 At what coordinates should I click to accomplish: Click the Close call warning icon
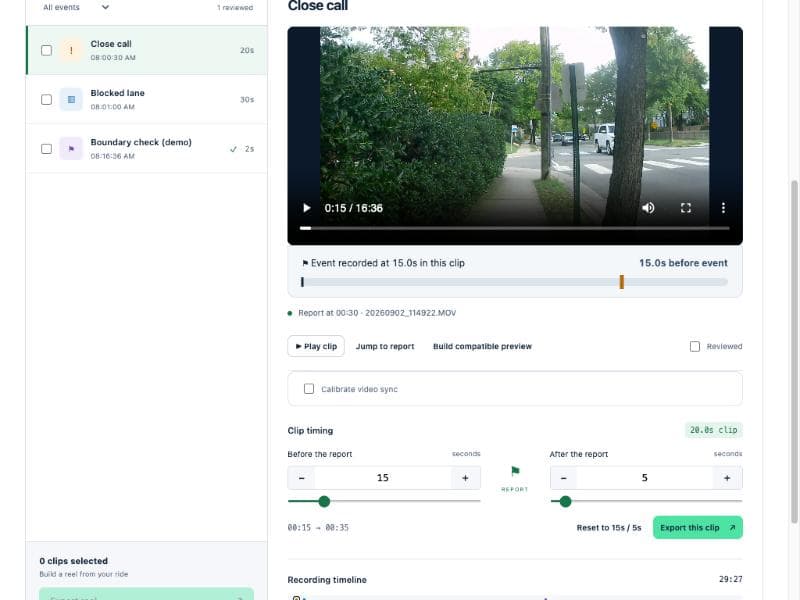tap(71, 50)
